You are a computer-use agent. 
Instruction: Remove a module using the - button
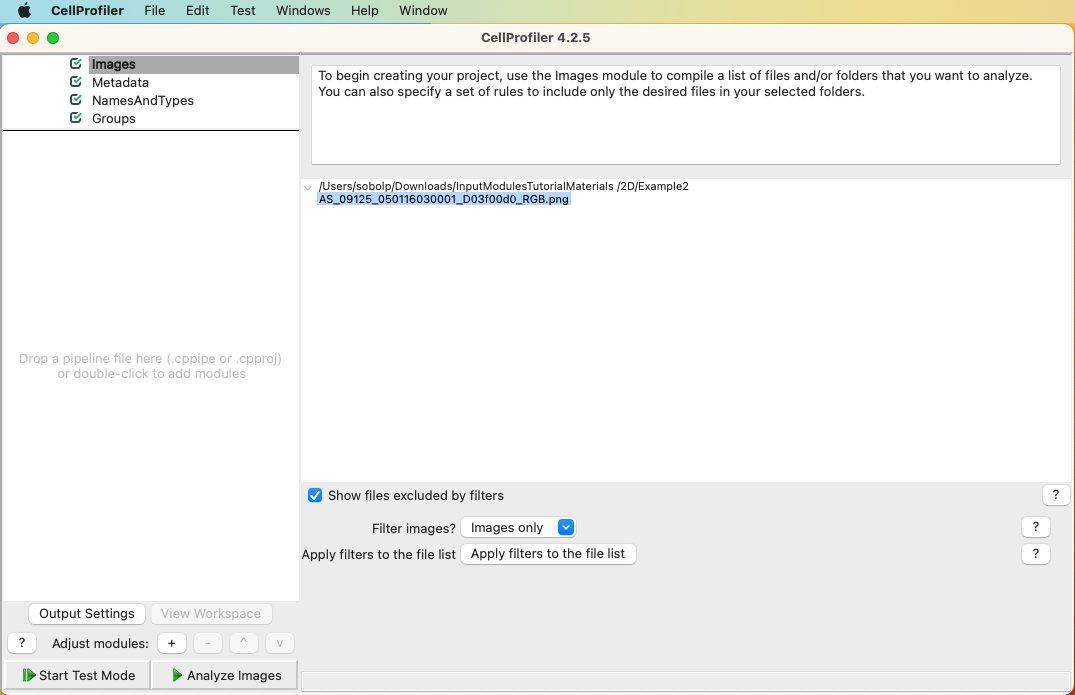click(207, 643)
